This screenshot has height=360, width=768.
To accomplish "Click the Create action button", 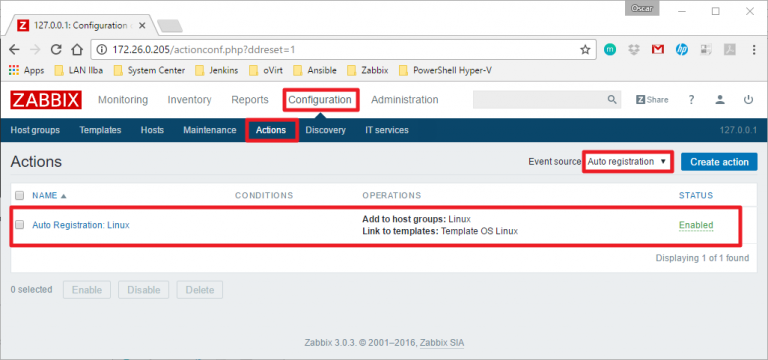I will [x=719, y=162].
